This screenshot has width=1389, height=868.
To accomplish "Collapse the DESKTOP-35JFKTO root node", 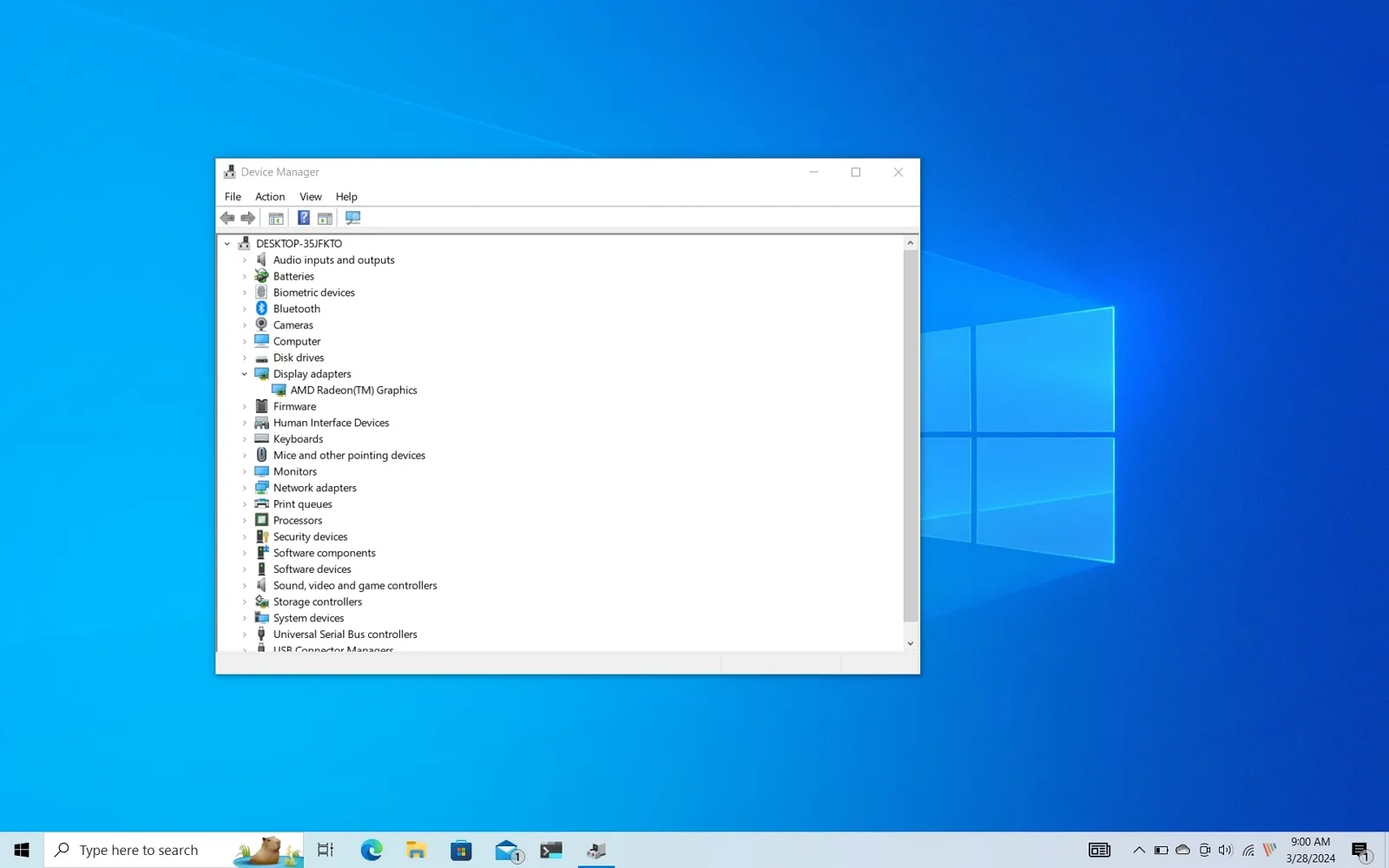I will 227,244.
